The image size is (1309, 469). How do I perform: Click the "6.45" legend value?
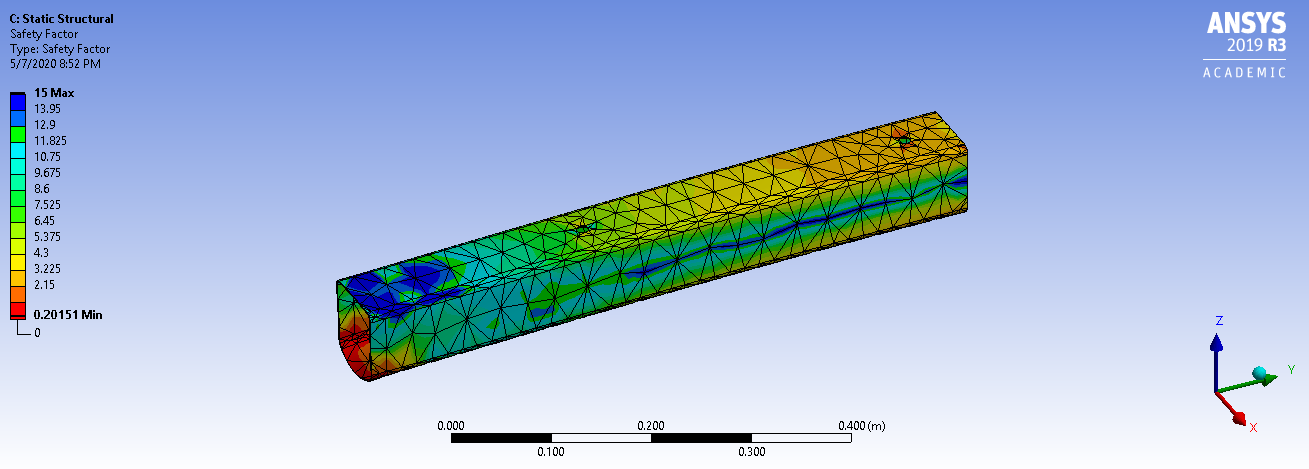click(45, 220)
